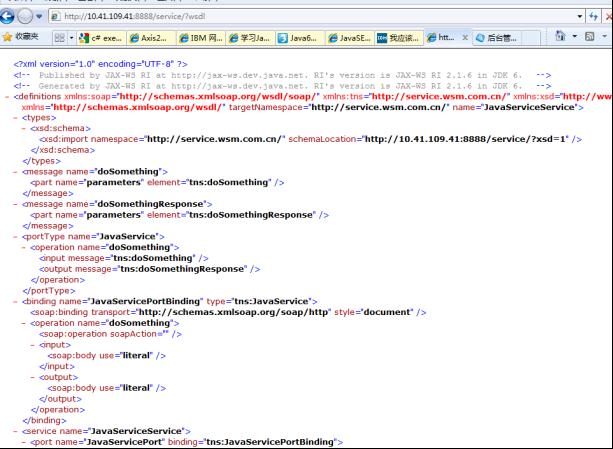Close the active WSDL tab
Image resolution: width=613 pixels, height=449 pixels.
464,37
